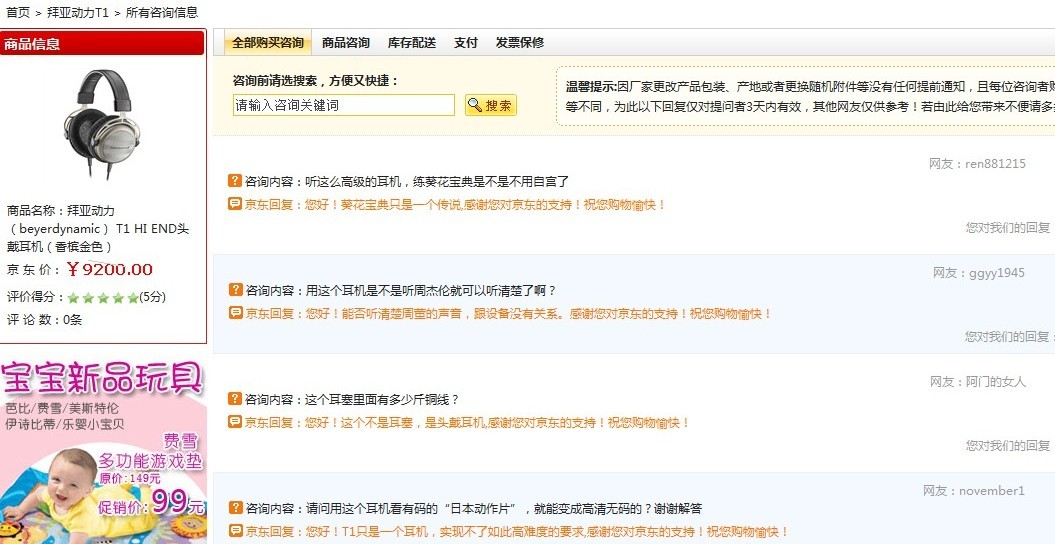Click the consultation keyword search input field
The height and width of the screenshot is (544, 1055).
343,105
